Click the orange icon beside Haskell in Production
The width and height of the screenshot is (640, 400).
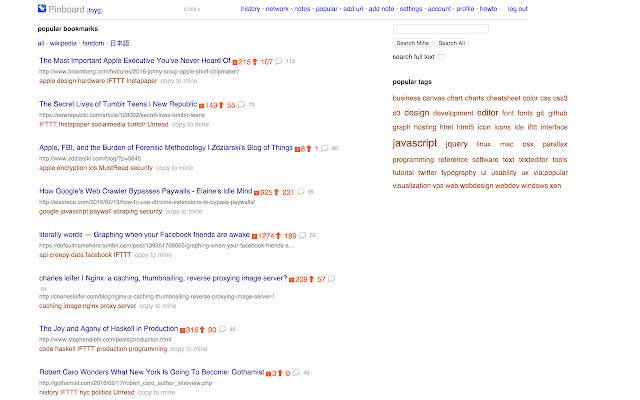coord(182,330)
